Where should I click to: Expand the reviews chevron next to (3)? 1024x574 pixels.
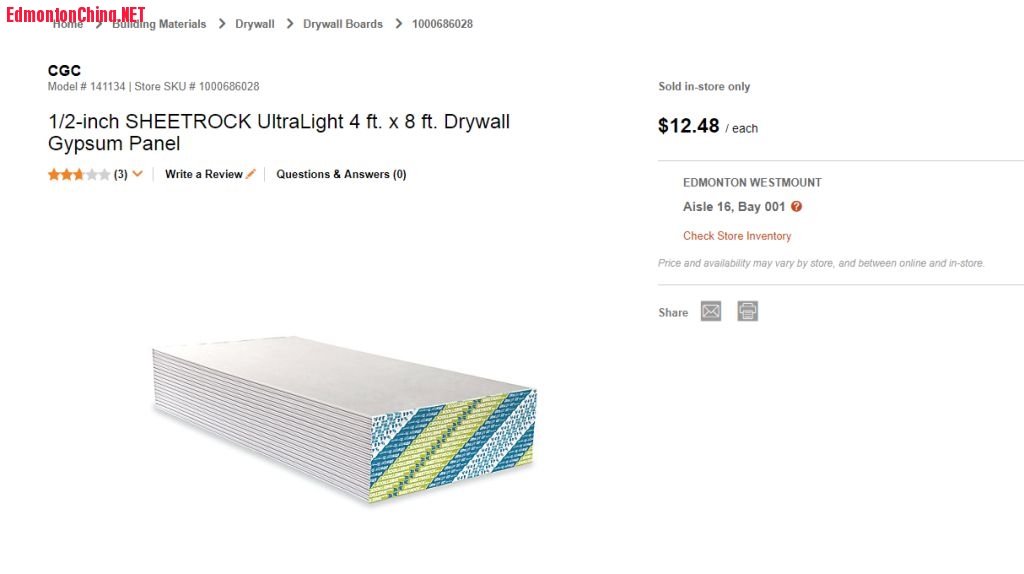[x=137, y=174]
